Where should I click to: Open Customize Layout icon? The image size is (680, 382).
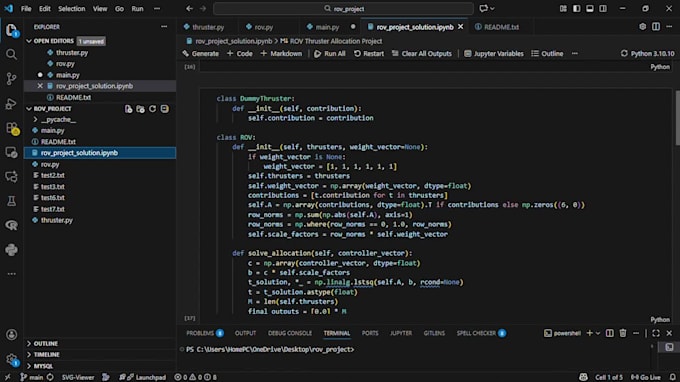coord(563,8)
